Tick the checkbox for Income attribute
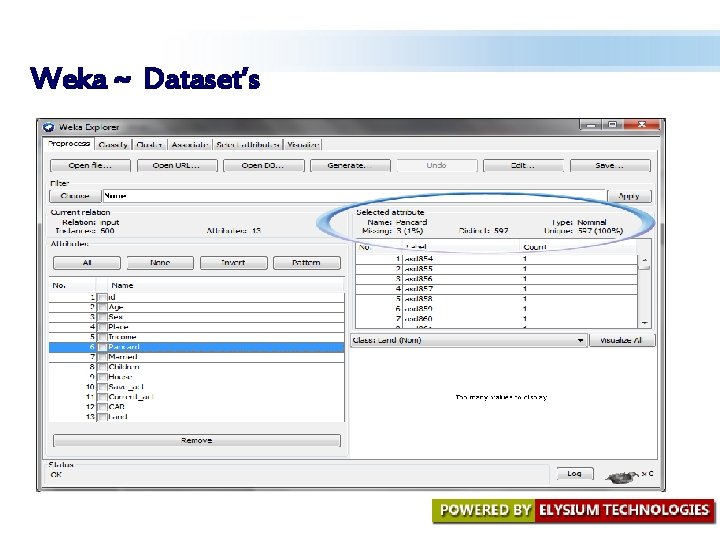The height and width of the screenshot is (540, 720). [102, 338]
